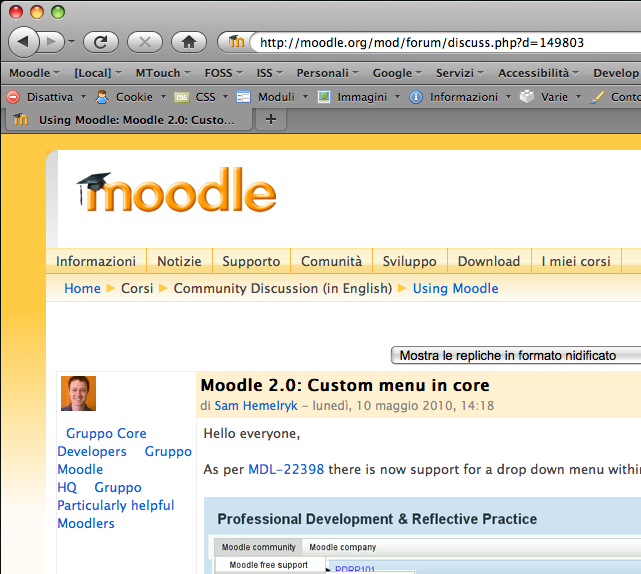The height and width of the screenshot is (574, 641).
Task: Click the Immagini picture icon
Action: [x=324, y=97]
